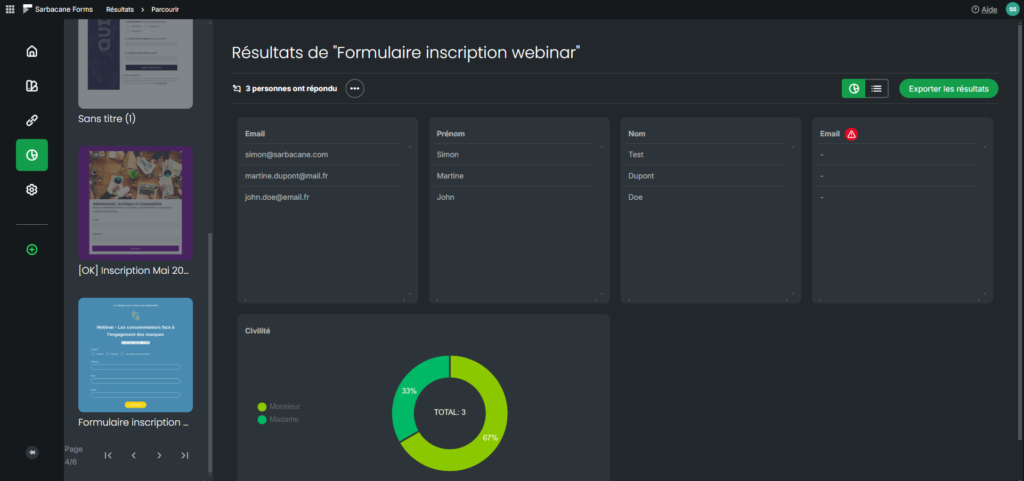The image size is (1024, 481).
Task: Click the Parcourir breadcrumb item
Action: coord(165,10)
